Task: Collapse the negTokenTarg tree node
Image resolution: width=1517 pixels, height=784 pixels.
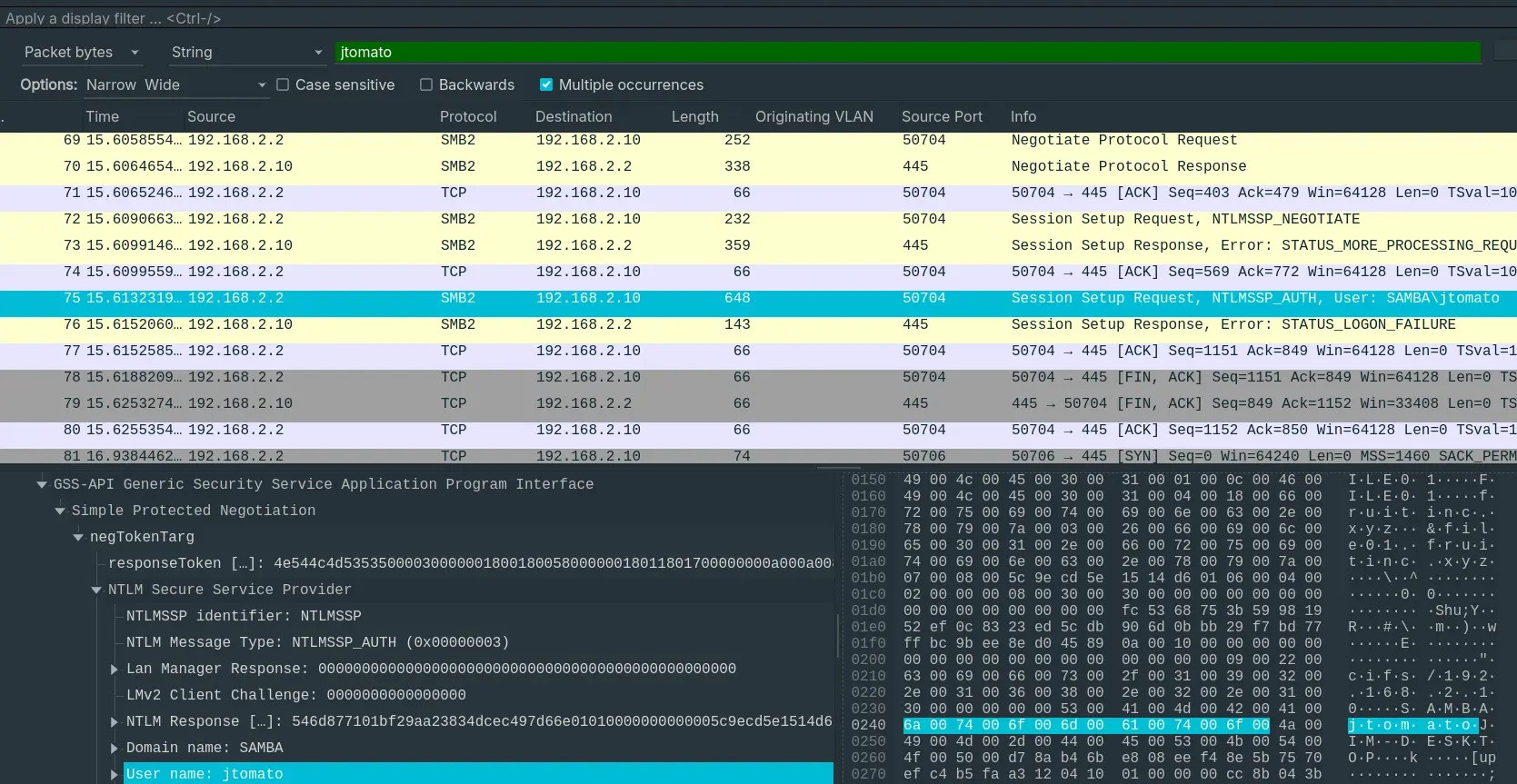Action: (78, 537)
